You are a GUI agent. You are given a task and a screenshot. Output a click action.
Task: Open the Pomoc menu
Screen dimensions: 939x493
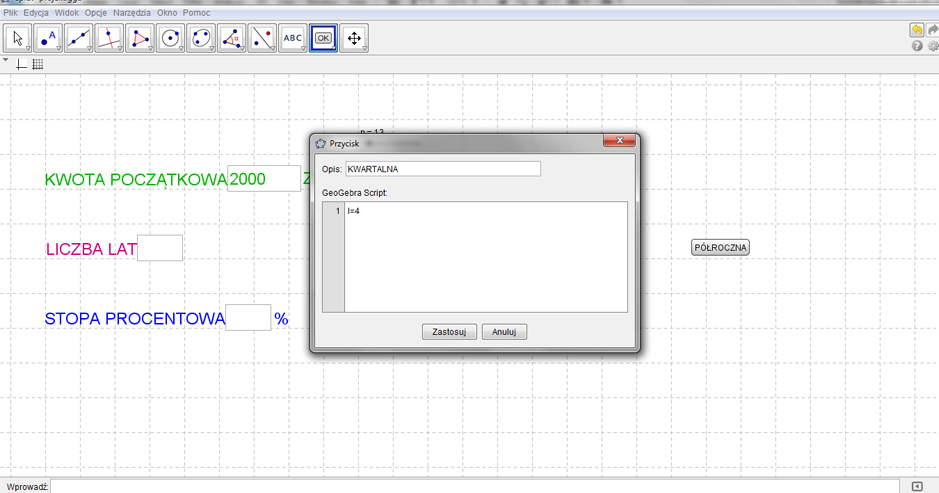196,13
